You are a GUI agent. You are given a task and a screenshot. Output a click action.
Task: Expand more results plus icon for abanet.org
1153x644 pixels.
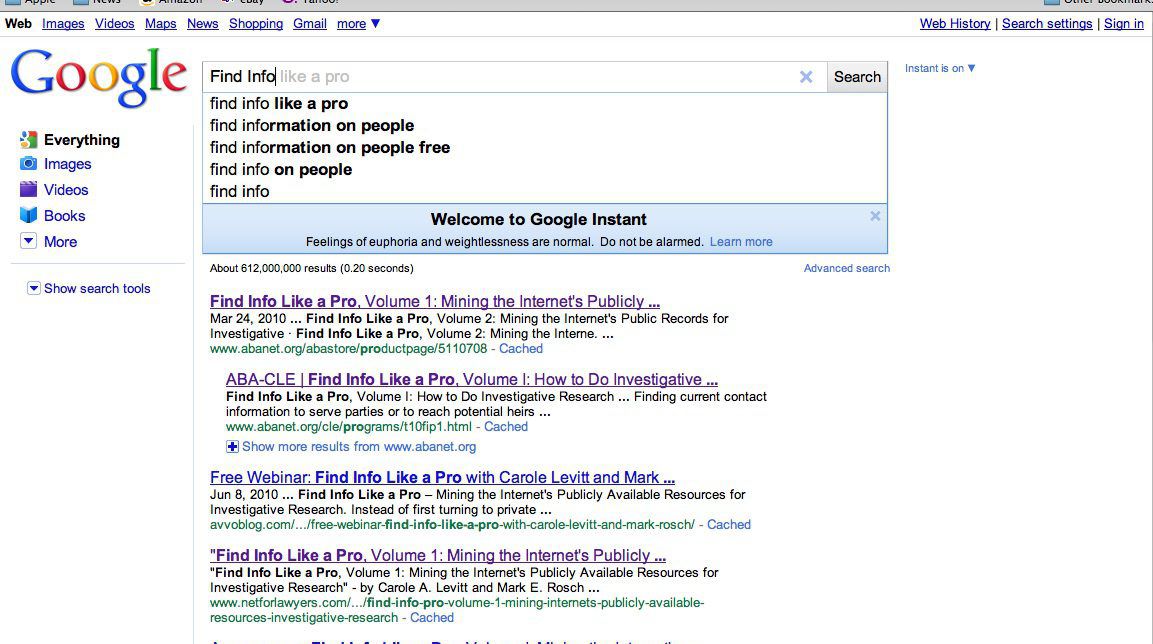[x=232, y=446]
